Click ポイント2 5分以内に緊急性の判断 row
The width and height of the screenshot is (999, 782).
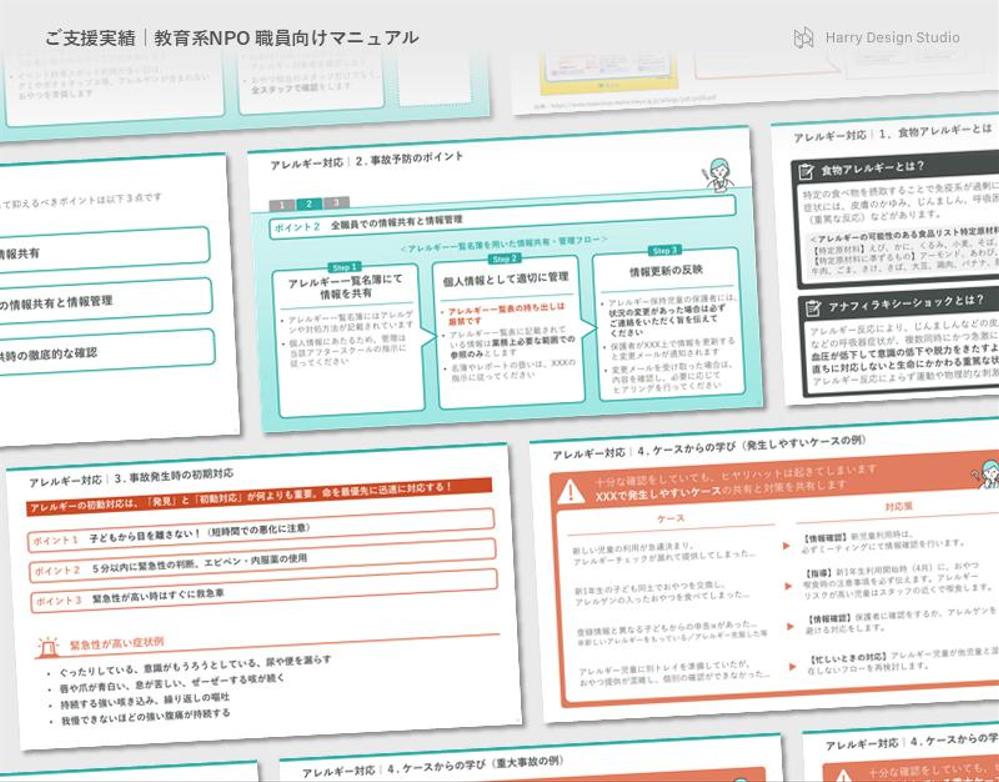pyautogui.click(x=263, y=561)
